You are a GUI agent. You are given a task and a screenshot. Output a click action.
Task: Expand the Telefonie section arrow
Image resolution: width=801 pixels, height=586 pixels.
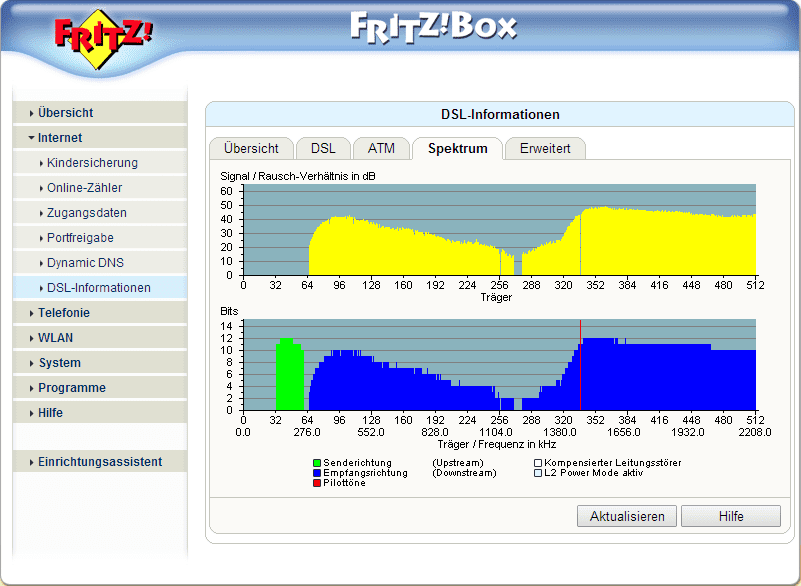tap(32, 313)
